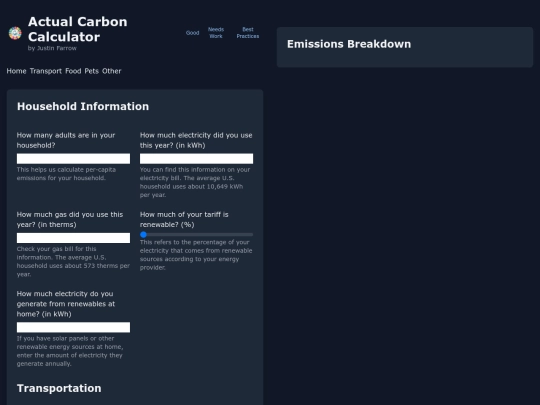The image size is (540, 405).
Task: Click the Emissions Breakdown panel heading
Action: click(x=349, y=44)
